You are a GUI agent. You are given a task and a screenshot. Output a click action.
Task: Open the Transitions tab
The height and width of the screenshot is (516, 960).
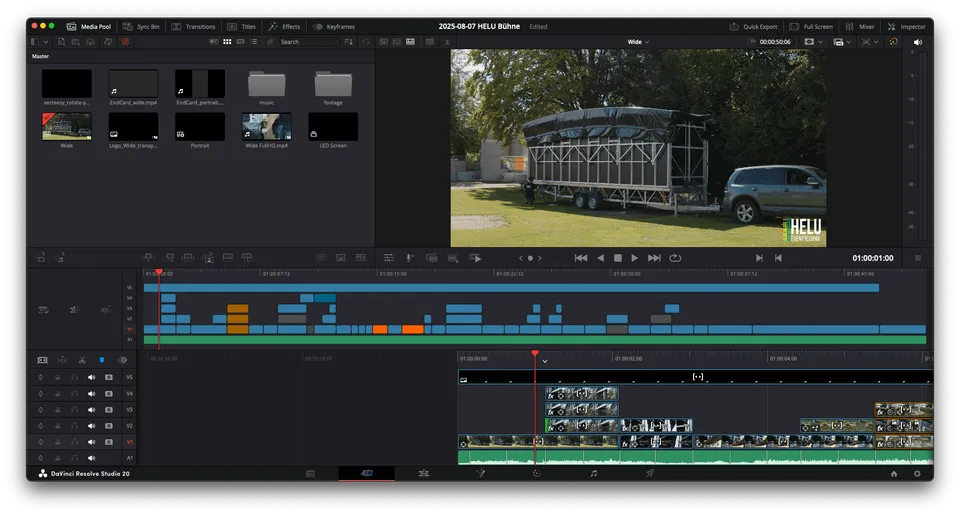(193, 26)
